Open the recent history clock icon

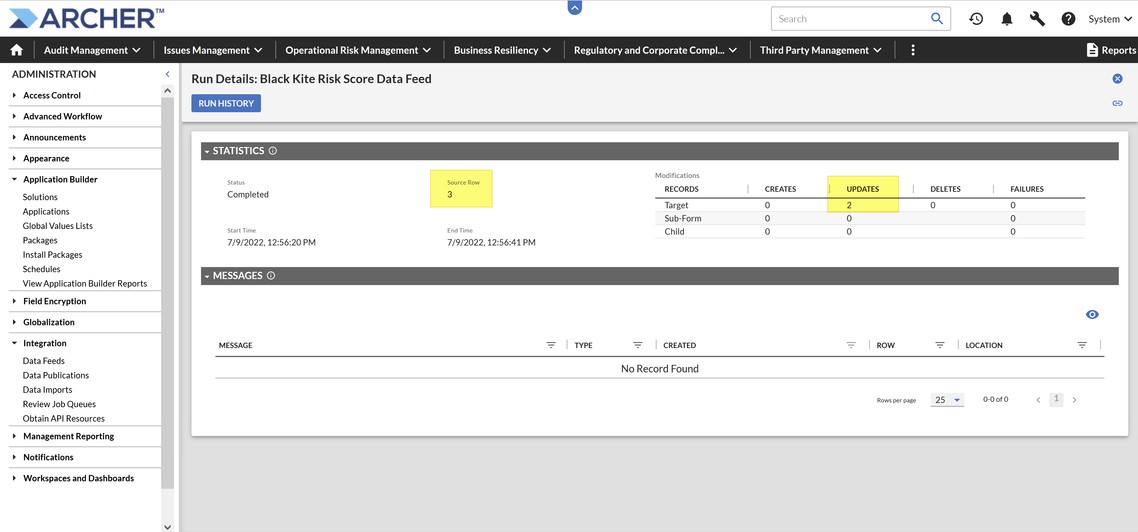click(x=976, y=19)
